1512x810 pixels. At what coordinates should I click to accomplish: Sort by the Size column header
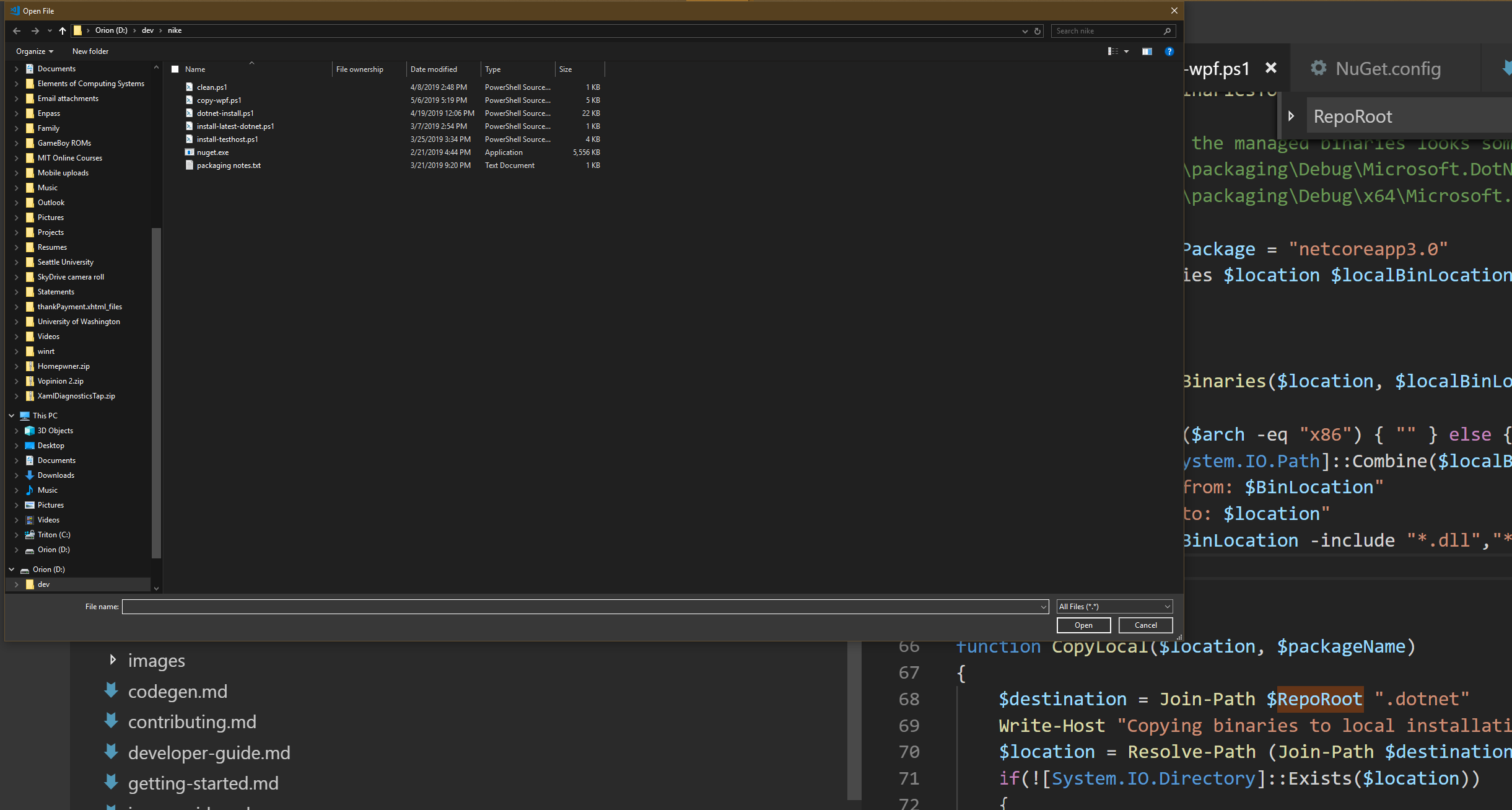[579, 69]
